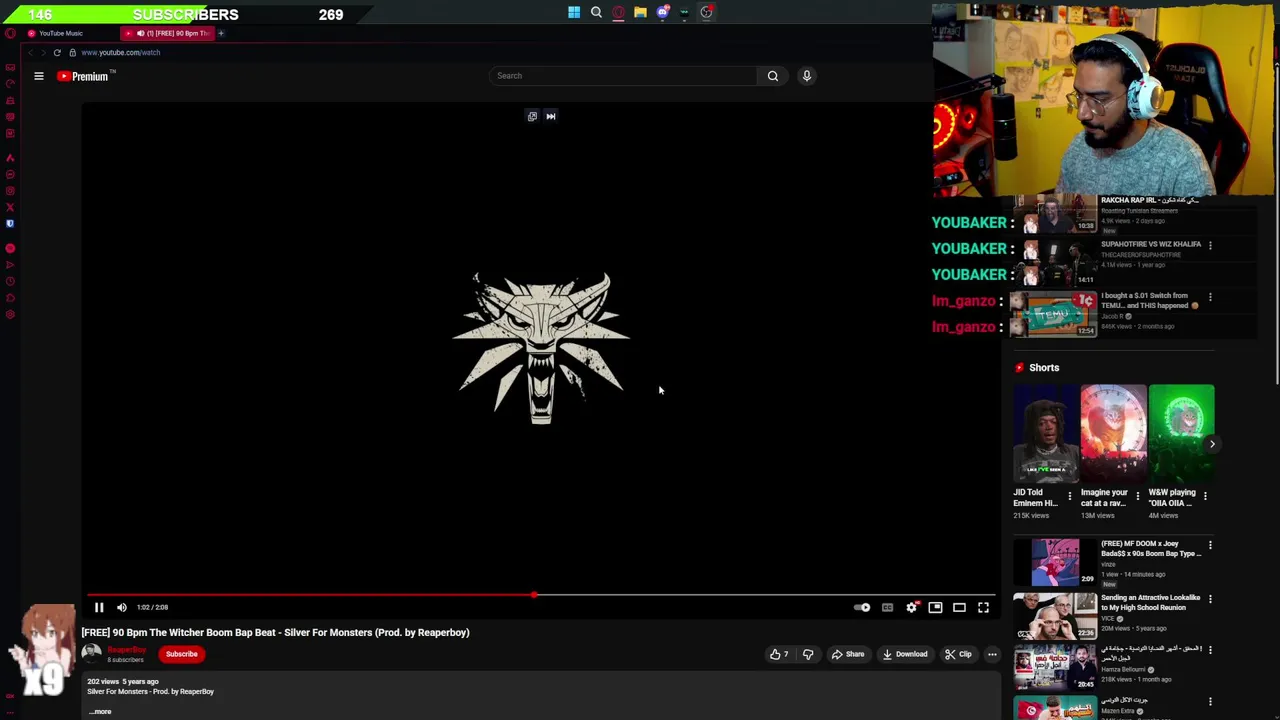Subscribe to the ReaperBoy channel

tap(182, 654)
